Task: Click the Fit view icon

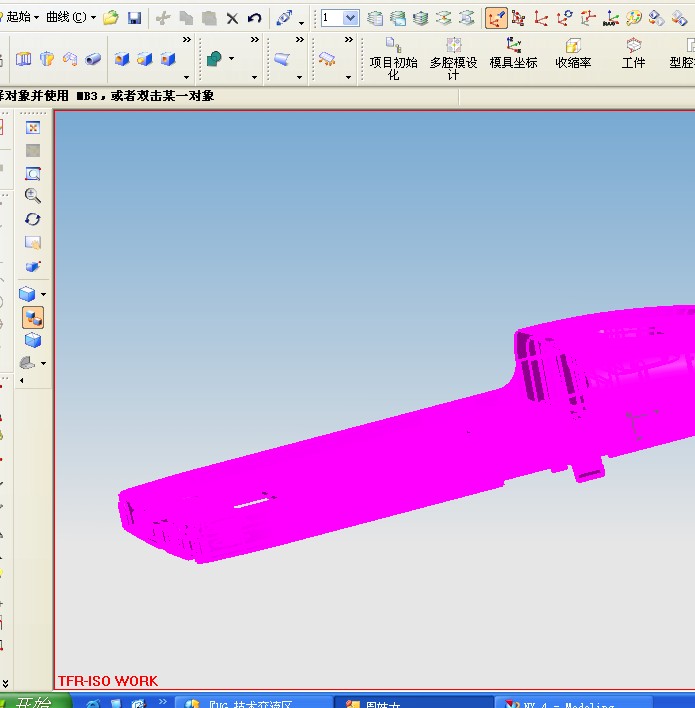Action: click(33, 128)
